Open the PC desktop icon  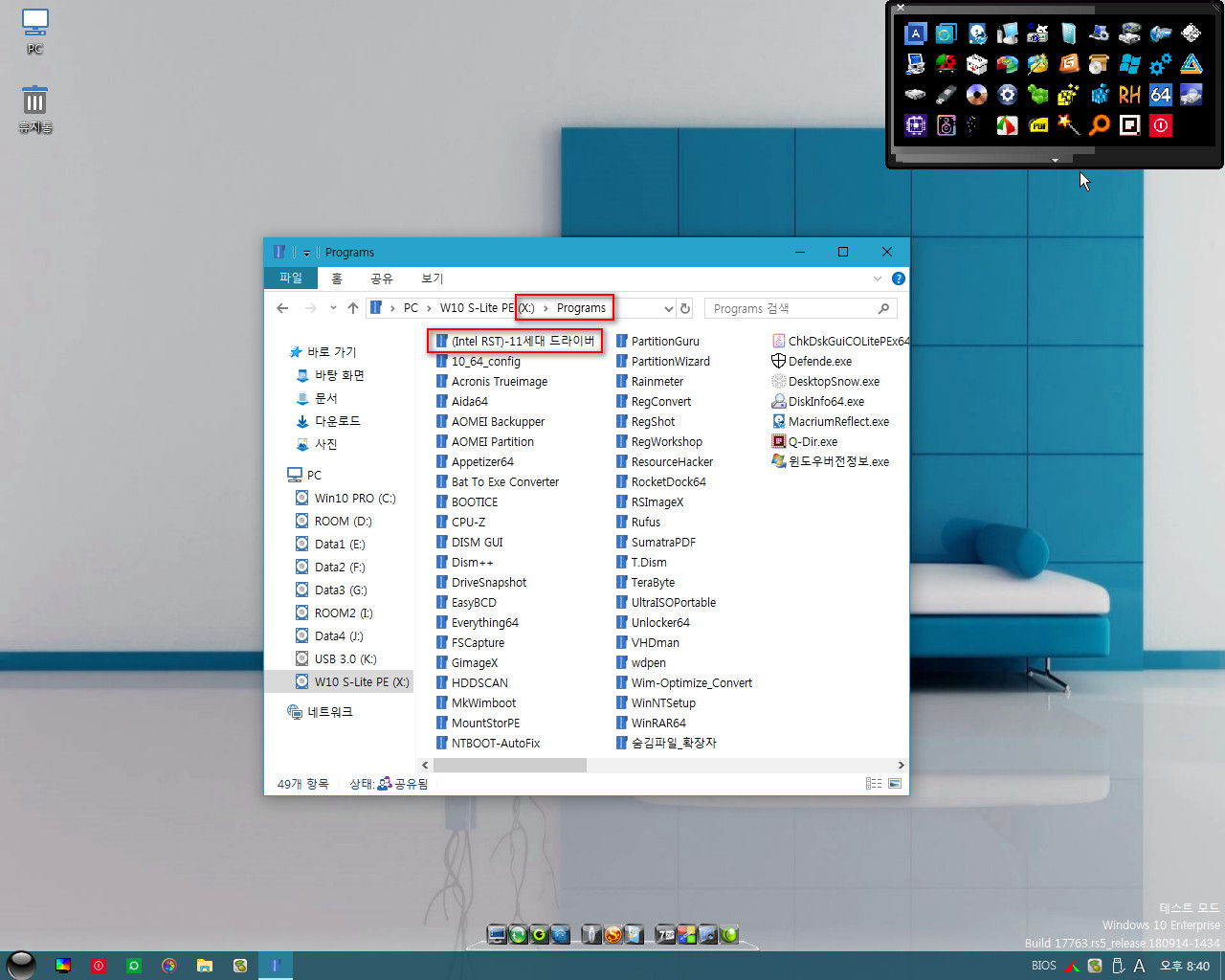(x=35, y=32)
